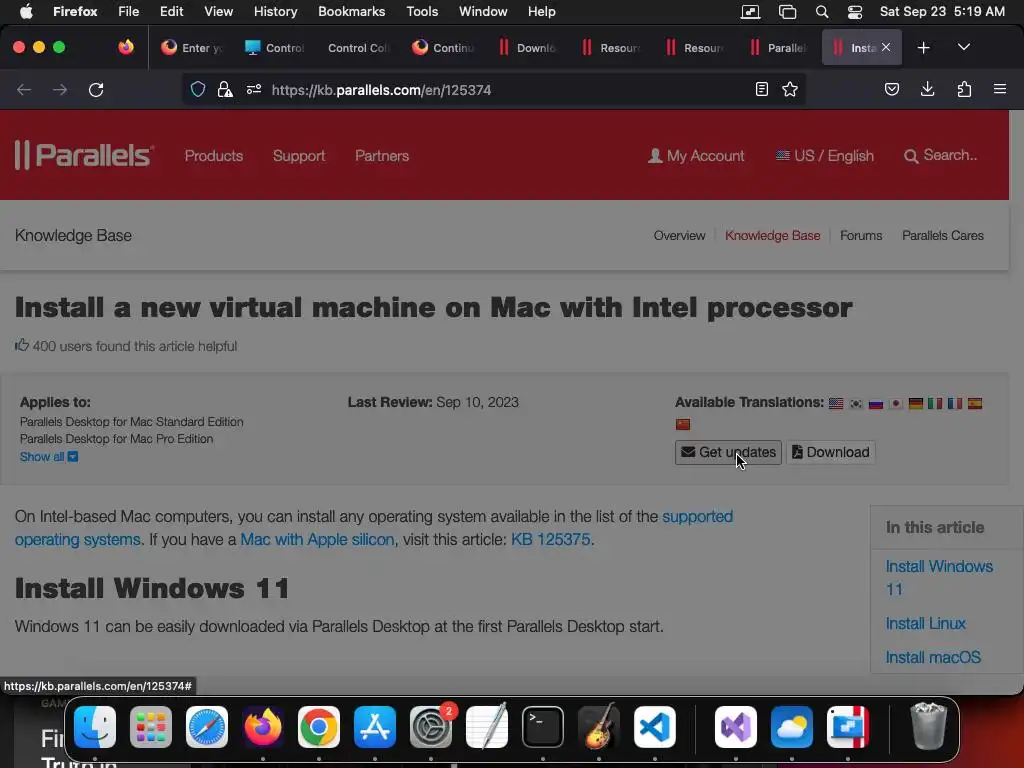Open Parallels Cares link
Viewport: 1024px width, 768px height.
pyautogui.click(x=942, y=236)
